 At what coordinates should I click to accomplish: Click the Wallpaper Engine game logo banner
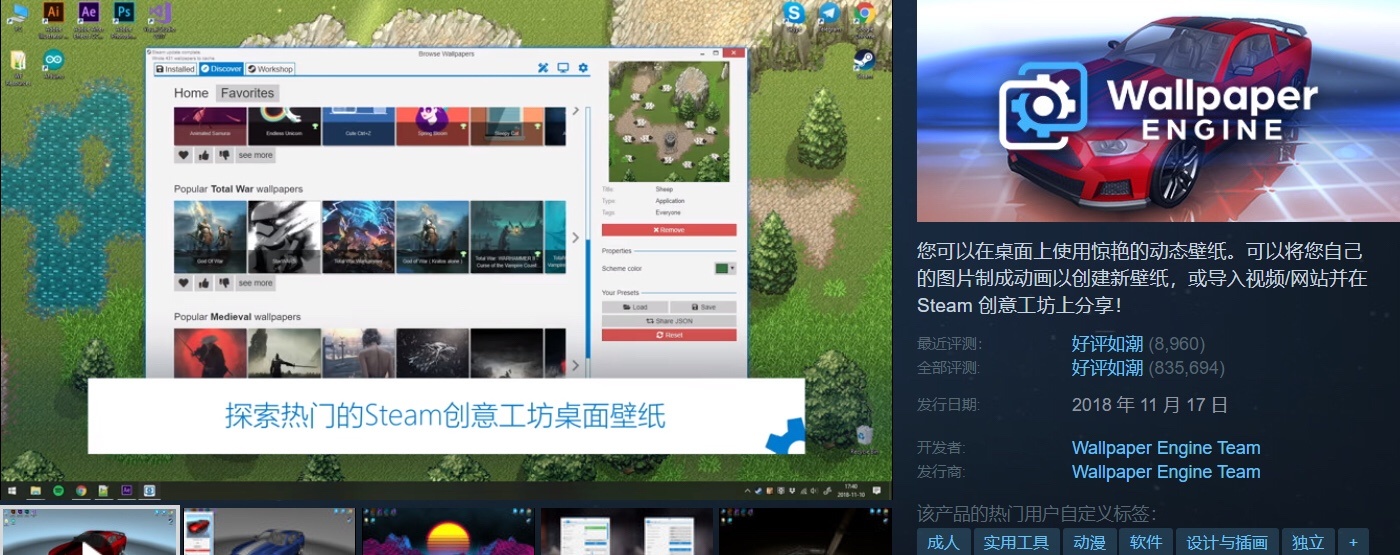[x=1158, y=110]
